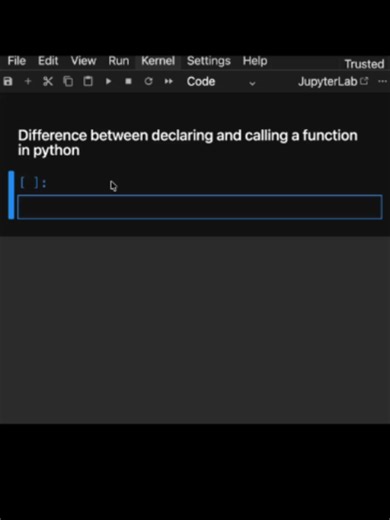
Task: Cut the selected cell with scissors icon
Action: 48,81
